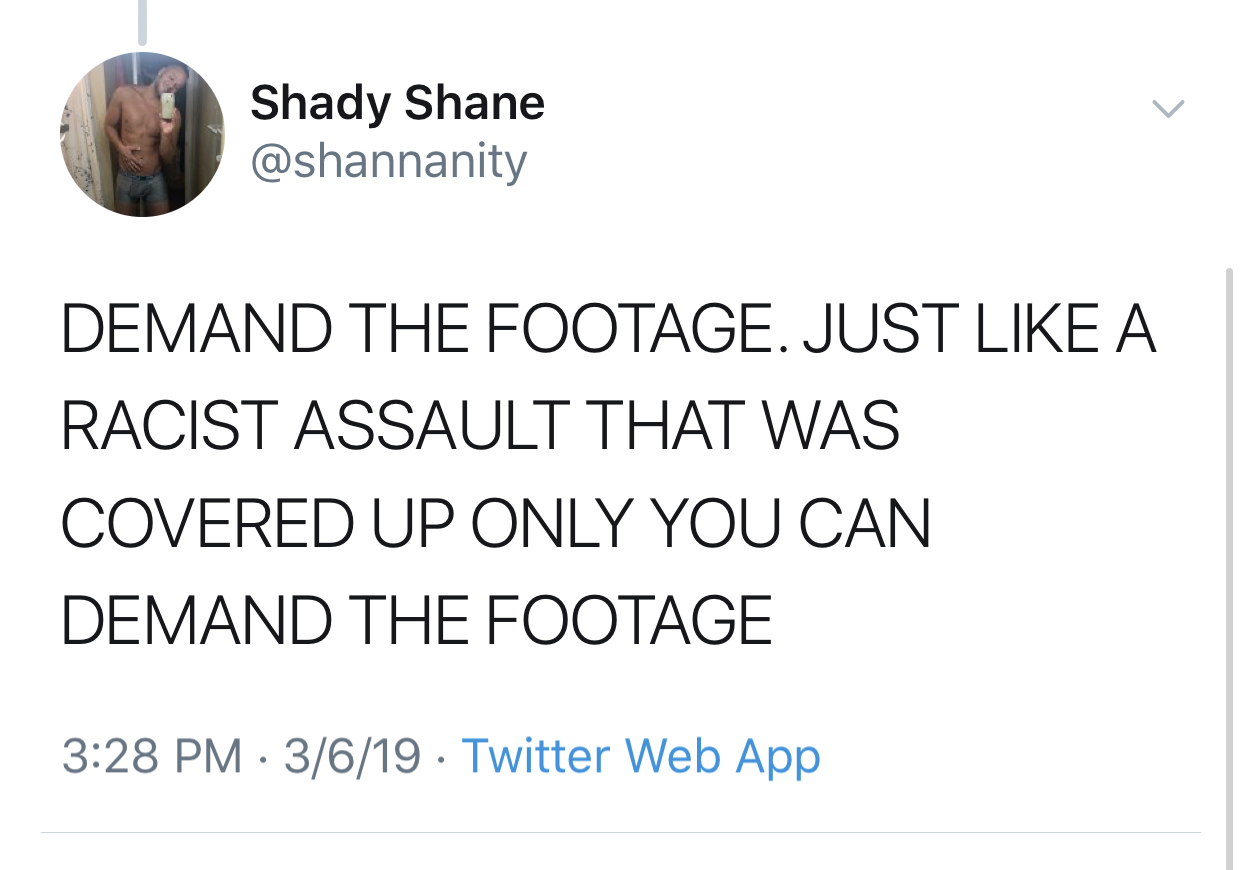The width and height of the screenshot is (1242, 870).
Task: Click the horizontal divider below the timestamp
Action: [x=620, y=832]
